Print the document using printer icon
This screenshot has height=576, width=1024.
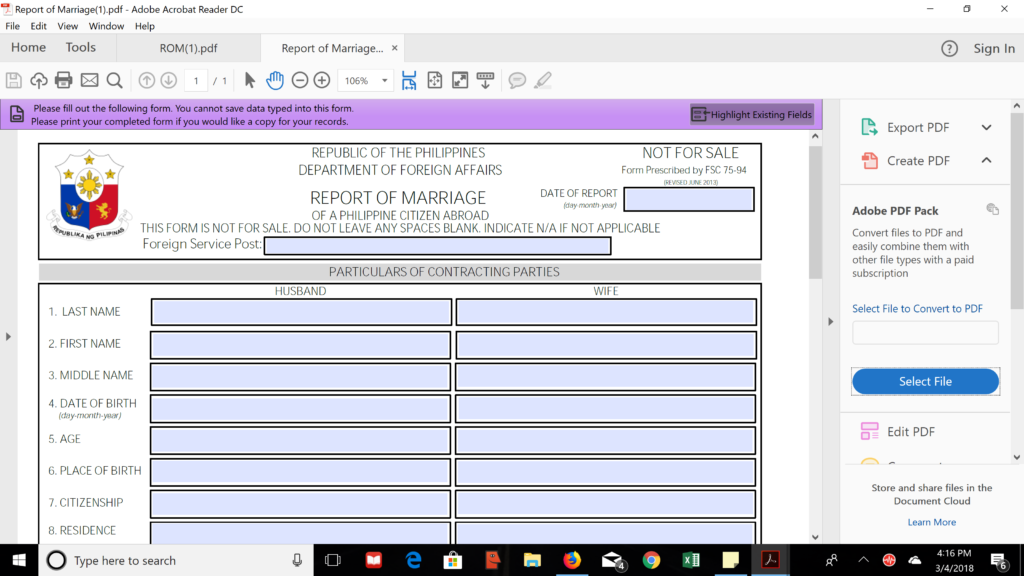(x=63, y=80)
